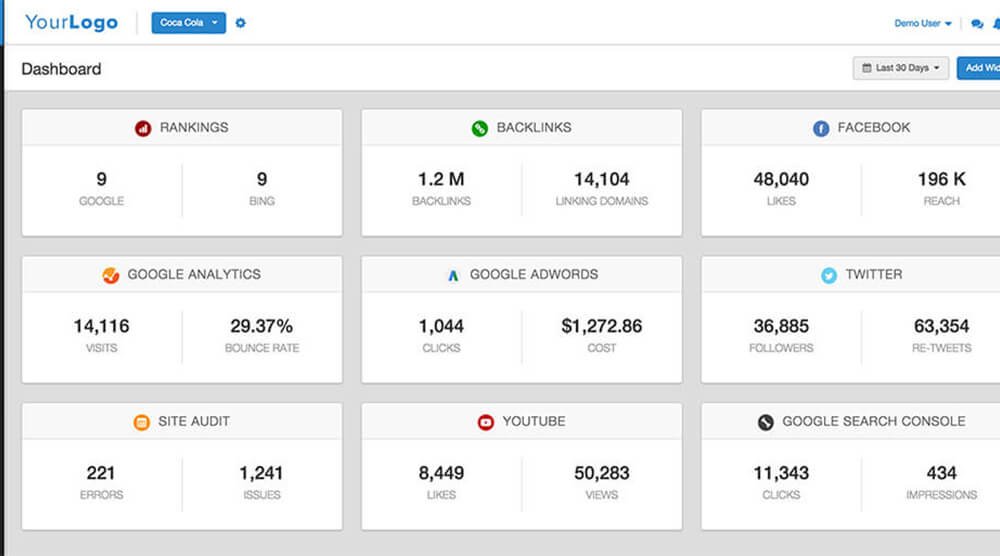Open the chat messages icon

976,24
